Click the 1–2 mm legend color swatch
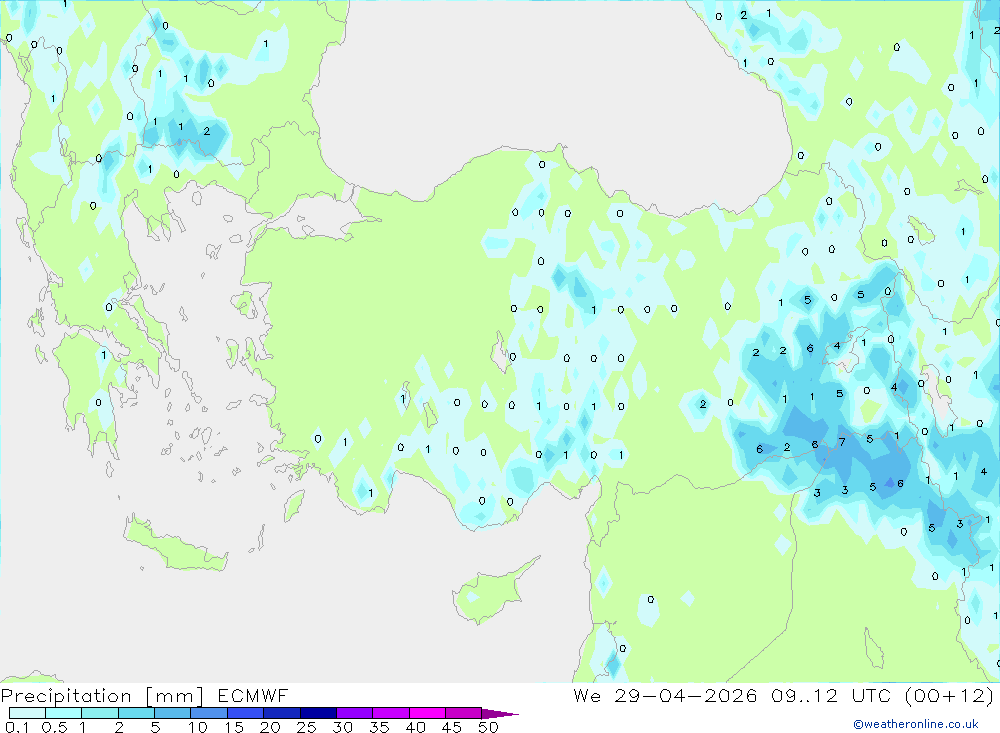This screenshot has width=1000, height=733. (100, 713)
